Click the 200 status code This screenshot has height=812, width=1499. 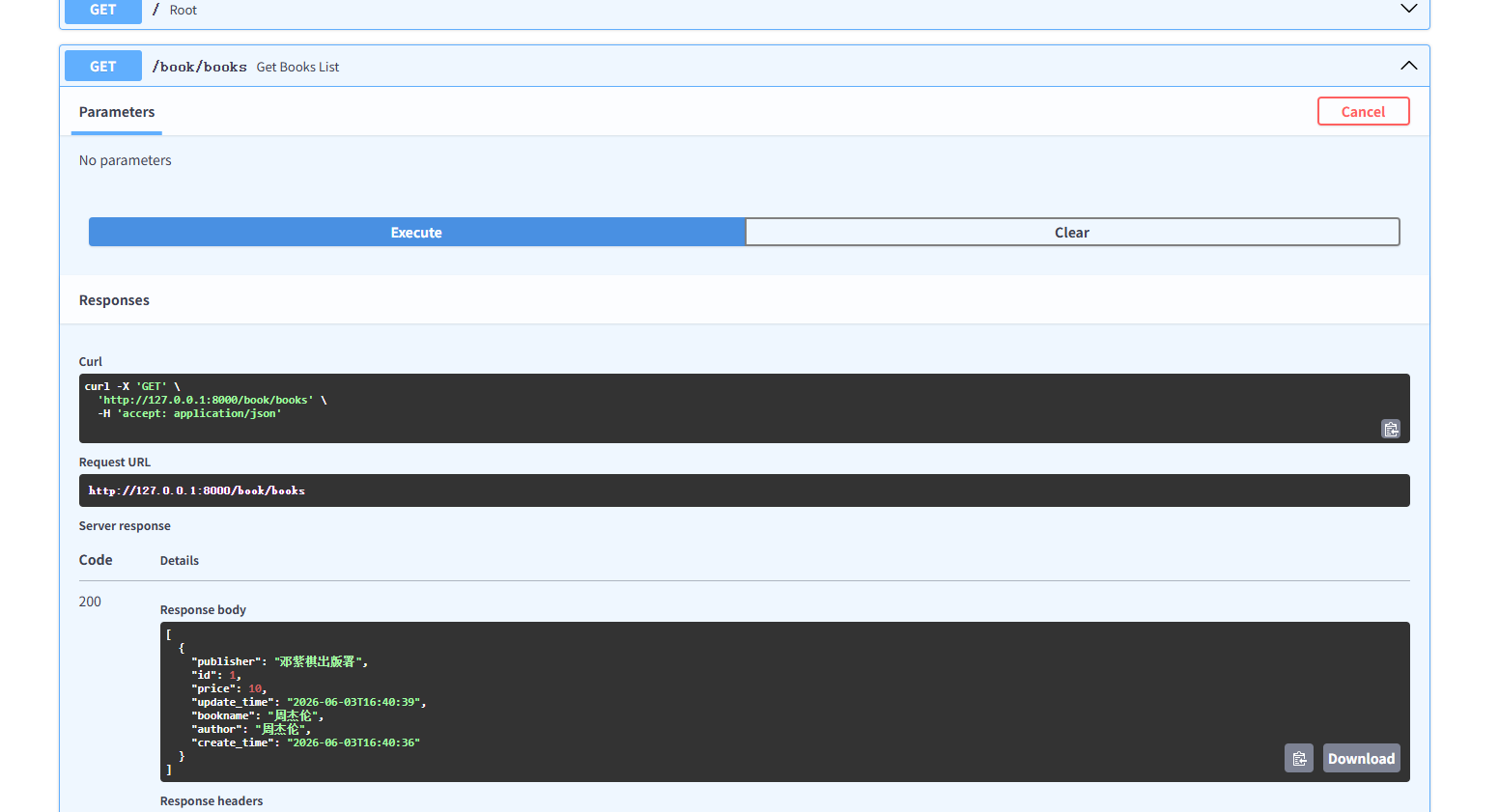(x=90, y=602)
